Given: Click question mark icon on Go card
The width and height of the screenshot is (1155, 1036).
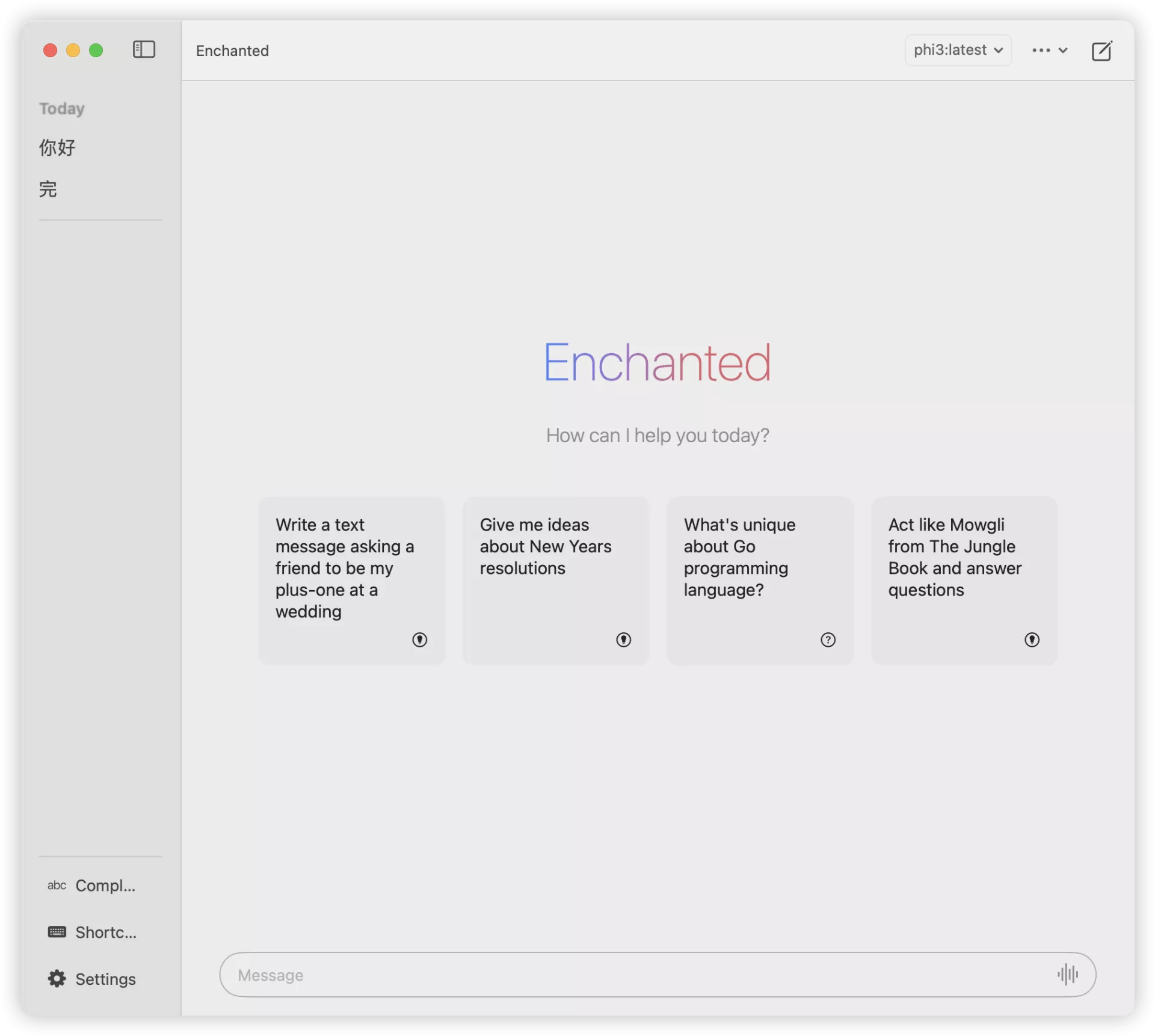Looking at the screenshot, I should tap(828, 640).
